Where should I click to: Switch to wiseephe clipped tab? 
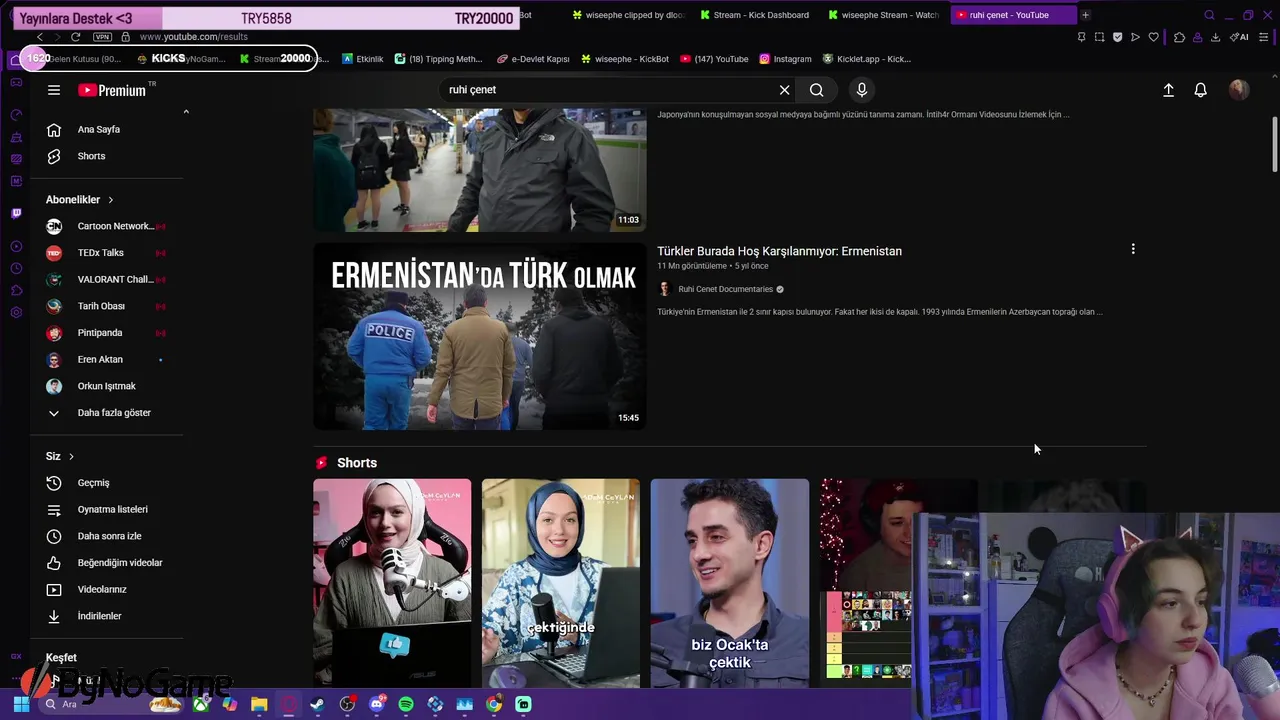point(628,15)
